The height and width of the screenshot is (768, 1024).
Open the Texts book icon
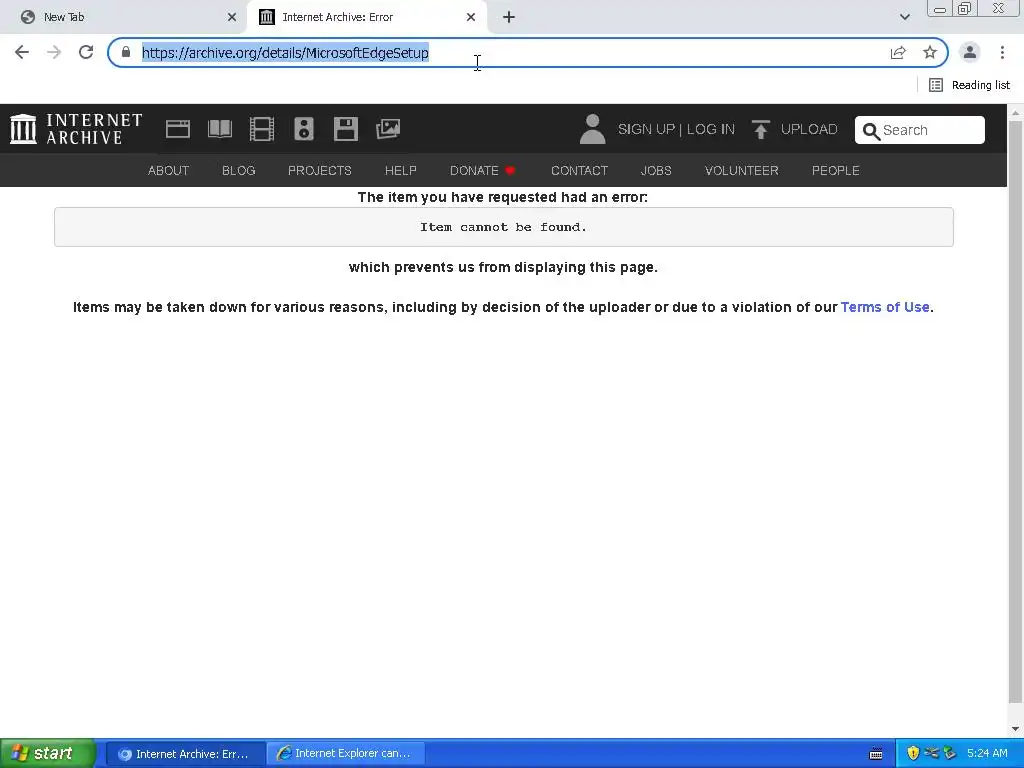pos(219,129)
